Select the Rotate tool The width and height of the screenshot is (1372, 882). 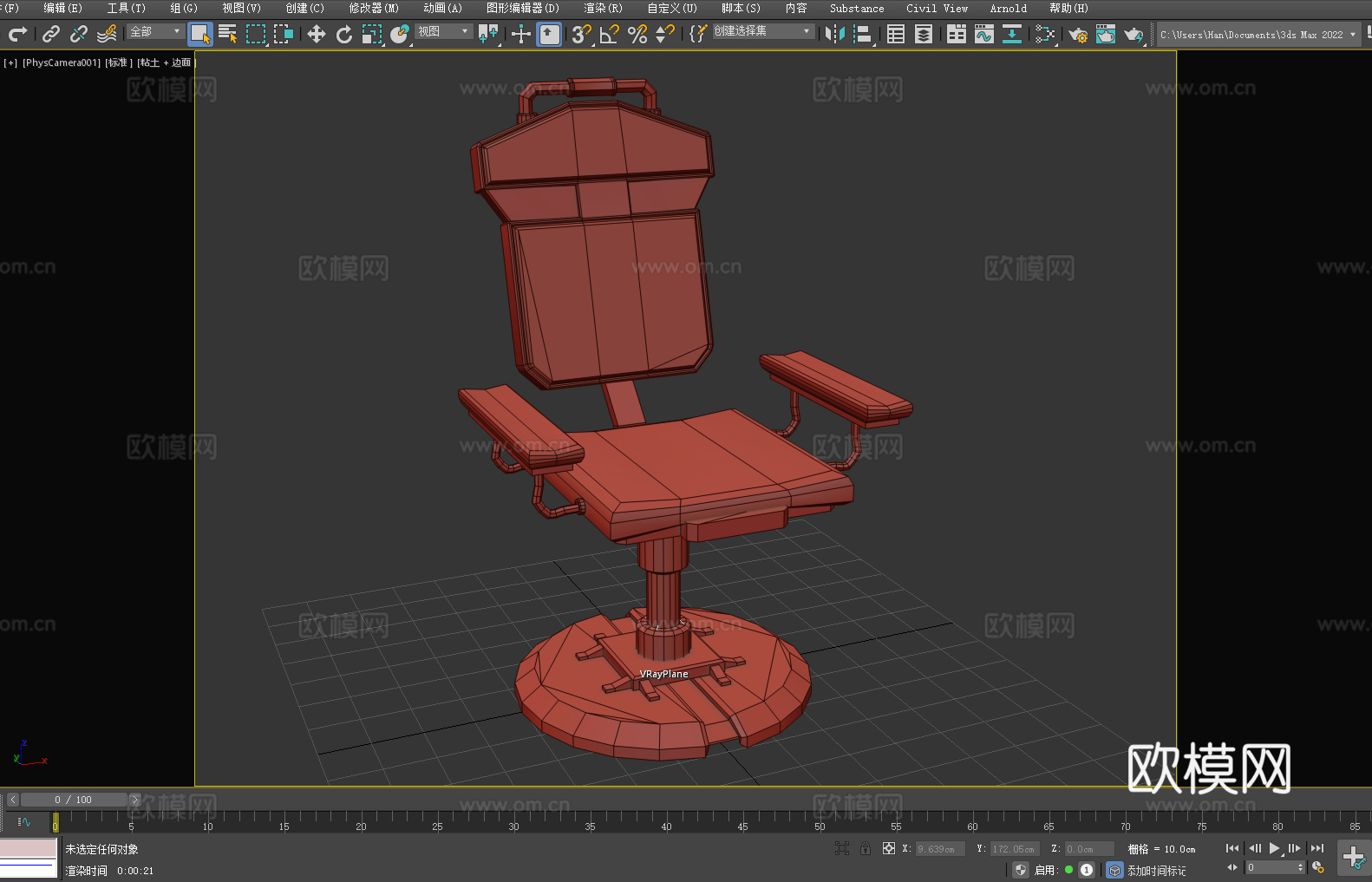coord(344,34)
